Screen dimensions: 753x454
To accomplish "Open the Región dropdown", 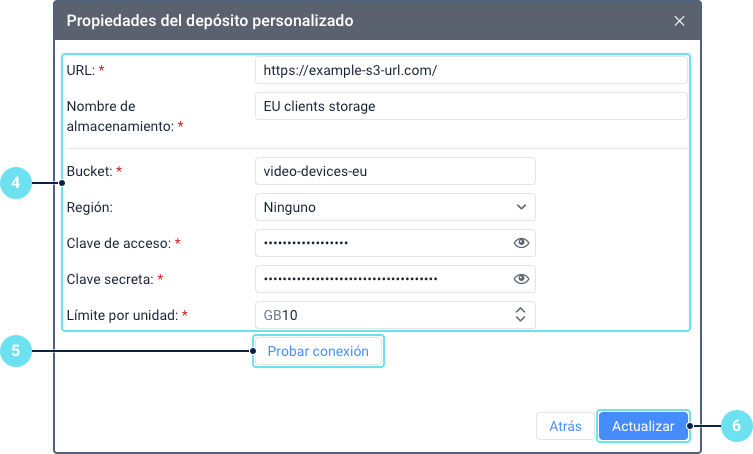I will click(395, 207).
